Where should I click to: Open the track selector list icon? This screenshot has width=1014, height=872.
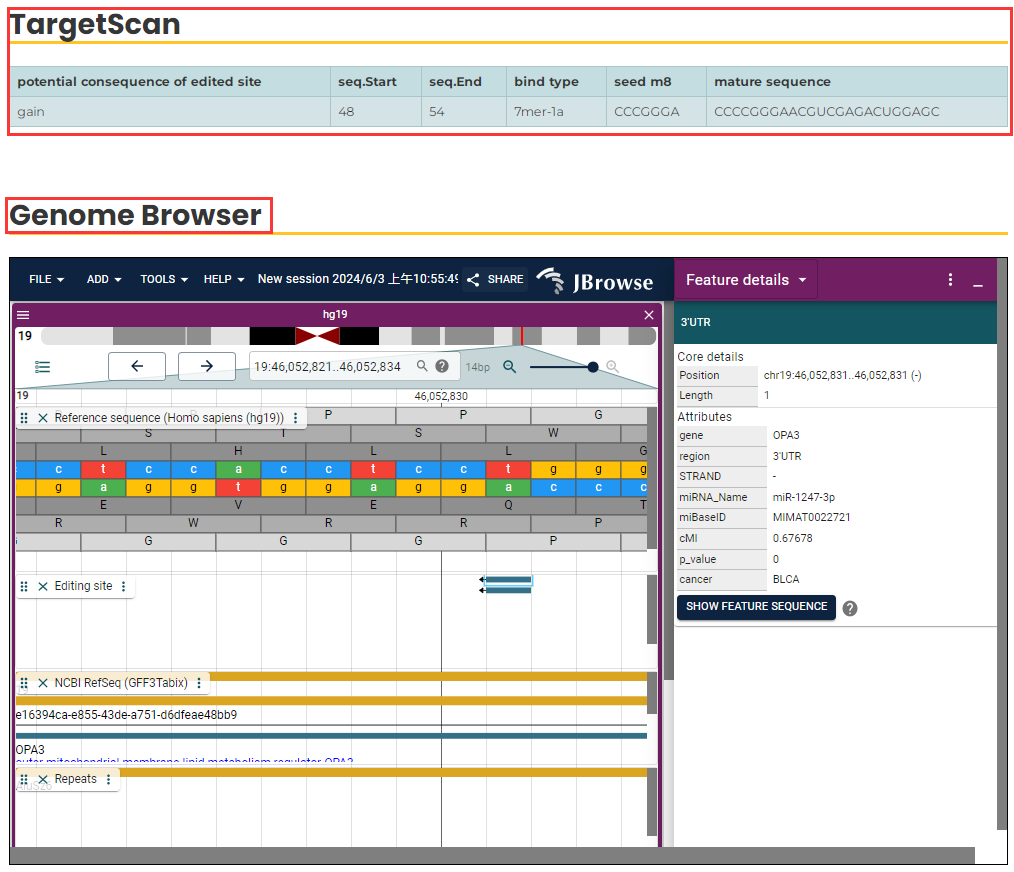tap(42, 367)
